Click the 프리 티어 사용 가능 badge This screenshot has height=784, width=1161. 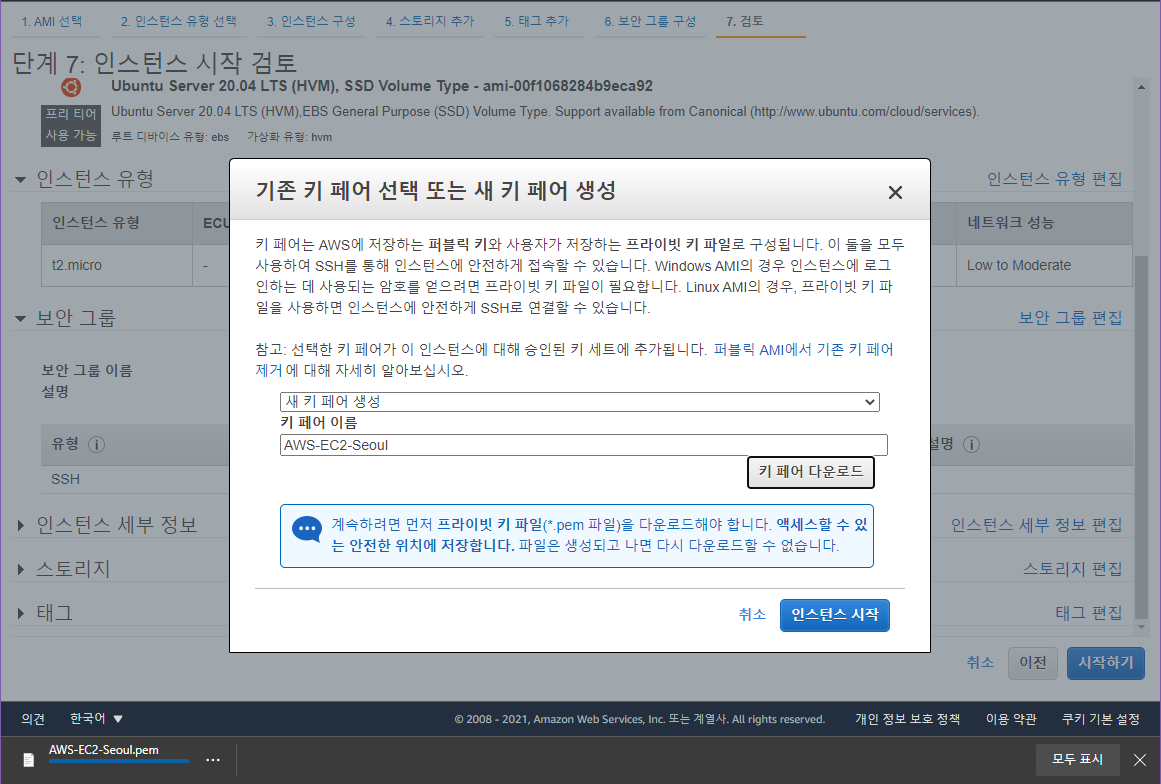(x=70, y=125)
